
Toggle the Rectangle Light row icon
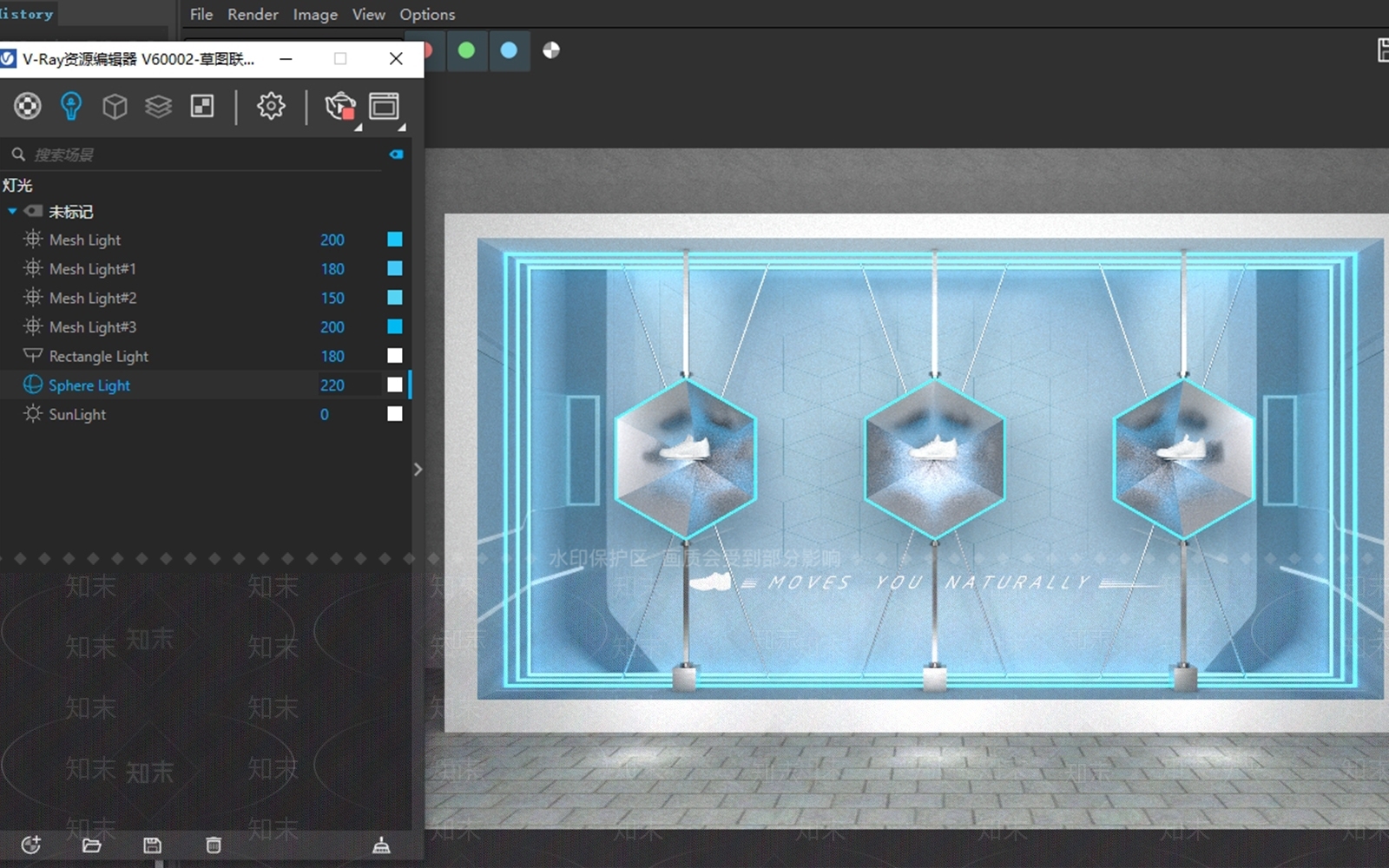[x=33, y=355]
